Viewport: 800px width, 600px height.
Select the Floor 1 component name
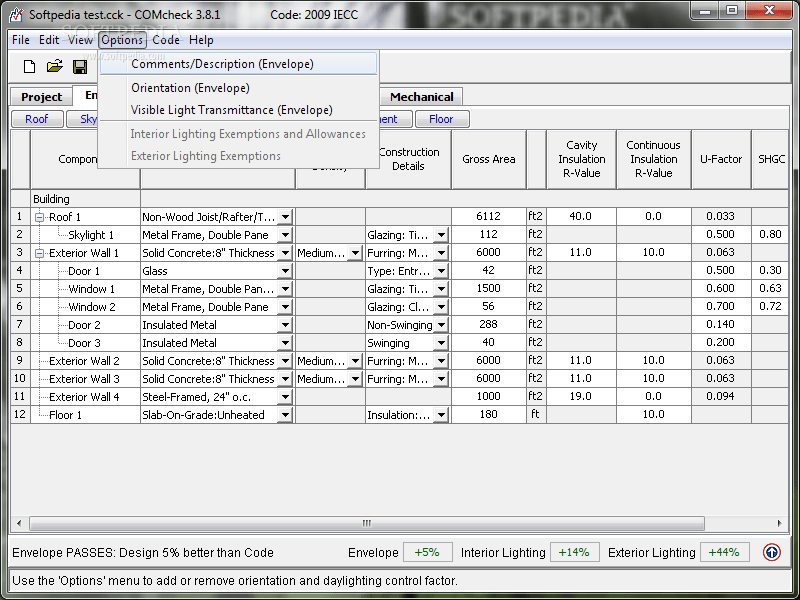(65, 415)
